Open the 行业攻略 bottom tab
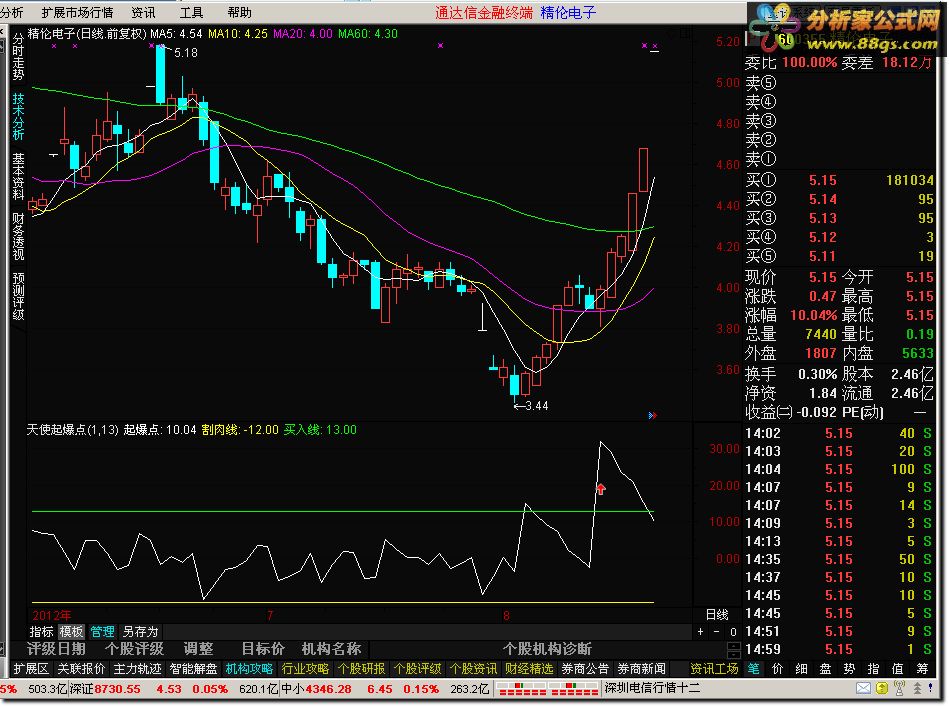949x706 pixels. tap(305, 669)
